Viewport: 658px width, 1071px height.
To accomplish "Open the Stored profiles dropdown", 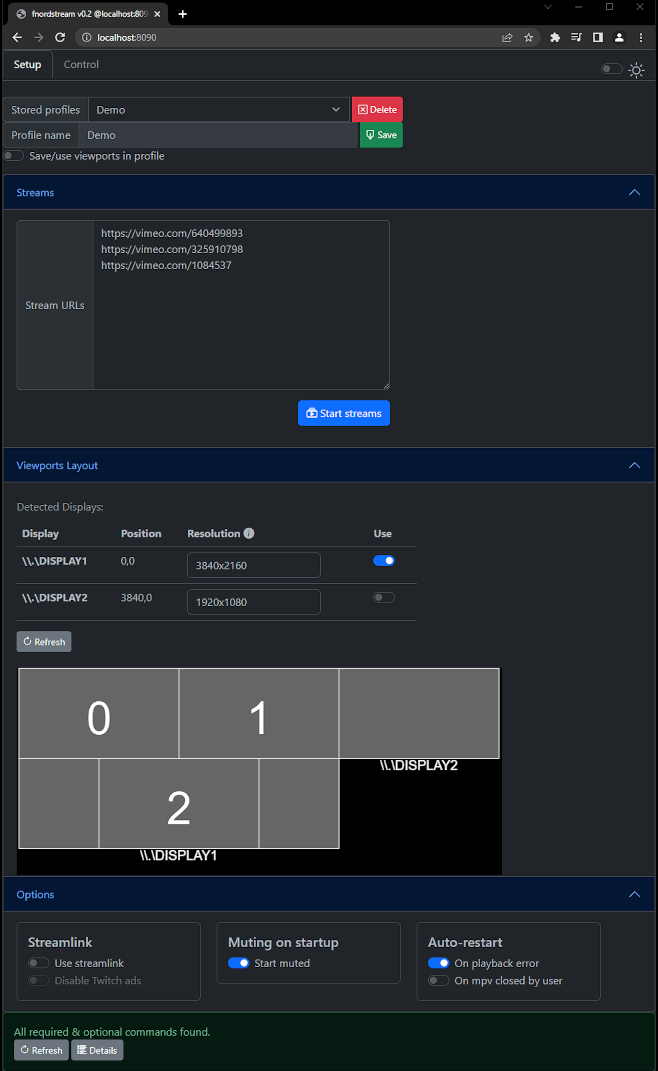I will (219, 110).
